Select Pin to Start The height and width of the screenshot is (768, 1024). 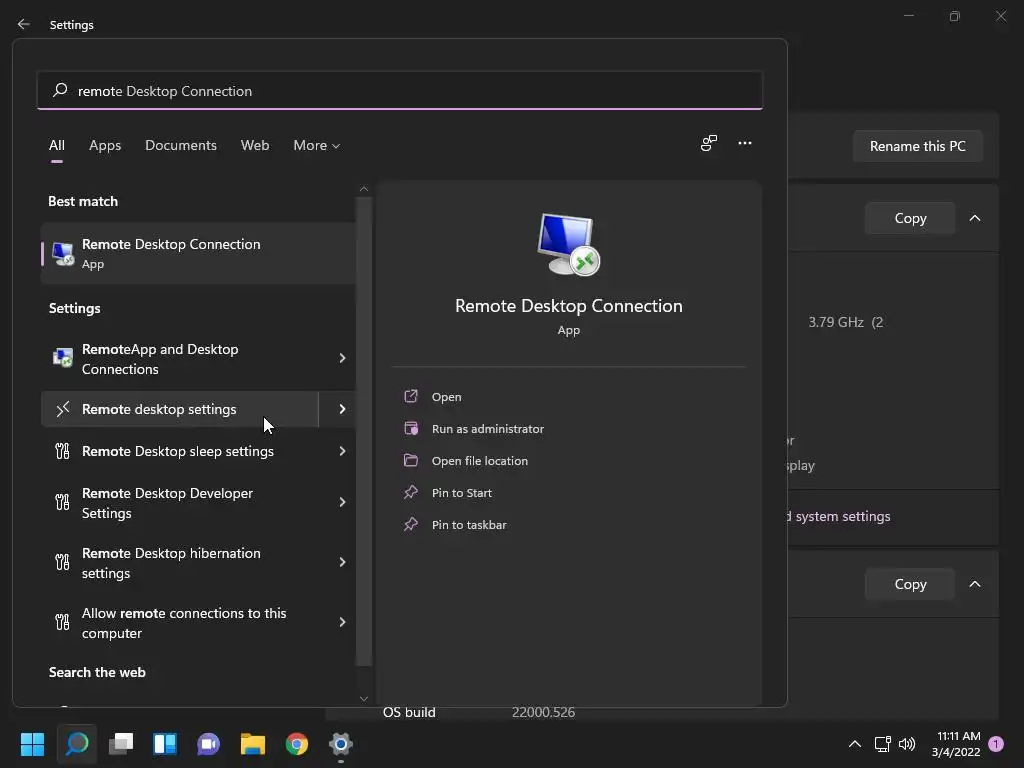click(x=462, y=492)
